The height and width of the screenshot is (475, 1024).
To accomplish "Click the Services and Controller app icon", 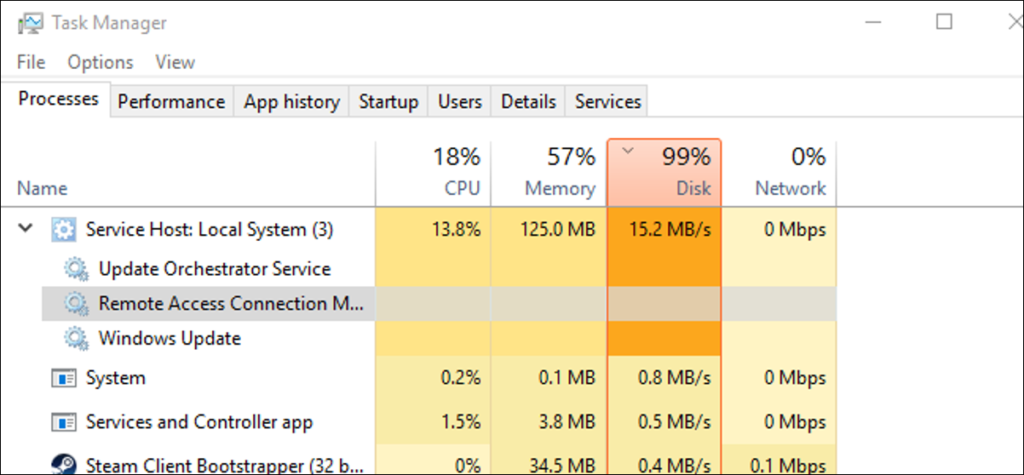I will click(64, 422).
